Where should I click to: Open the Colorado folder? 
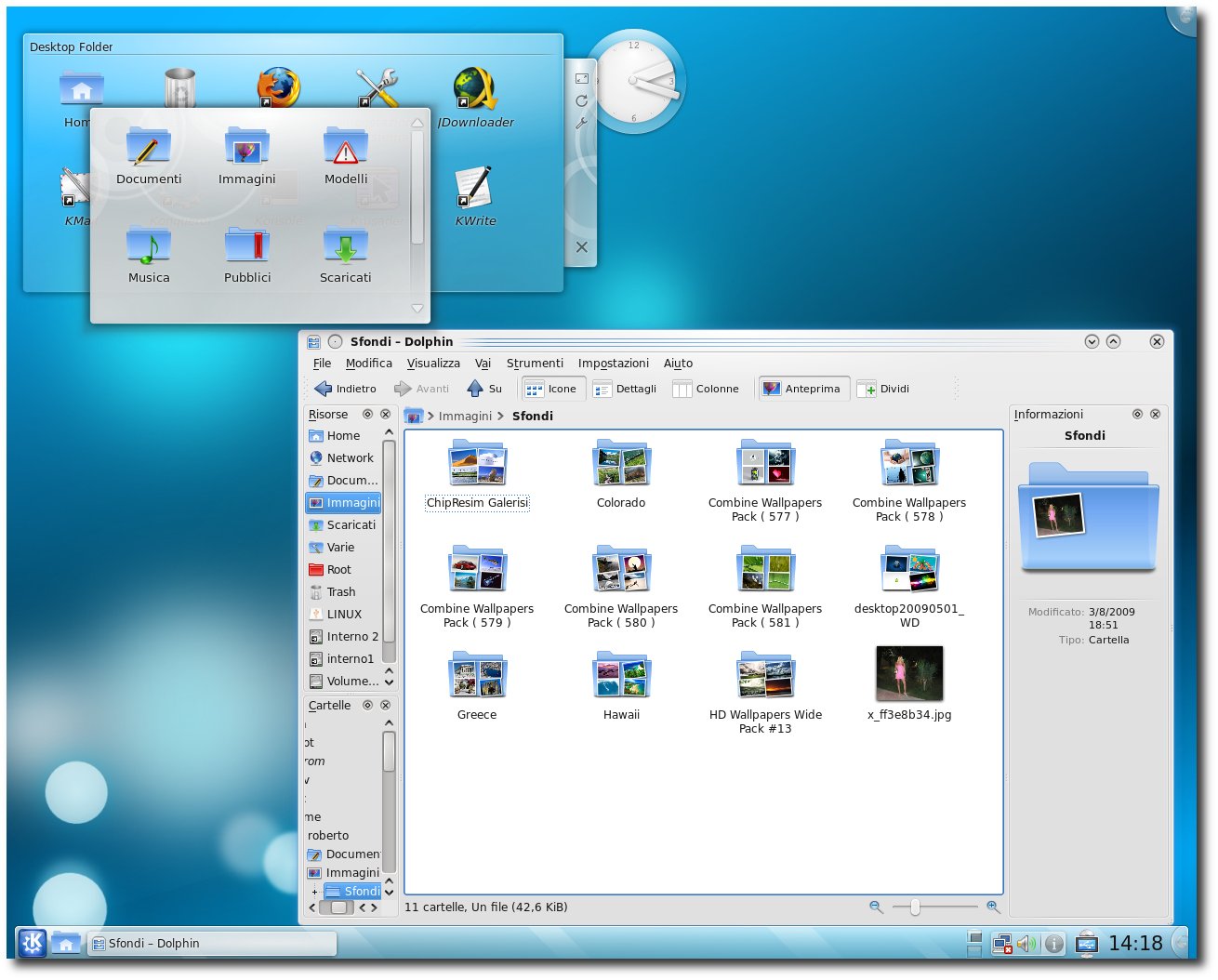[x=621, y=474]
